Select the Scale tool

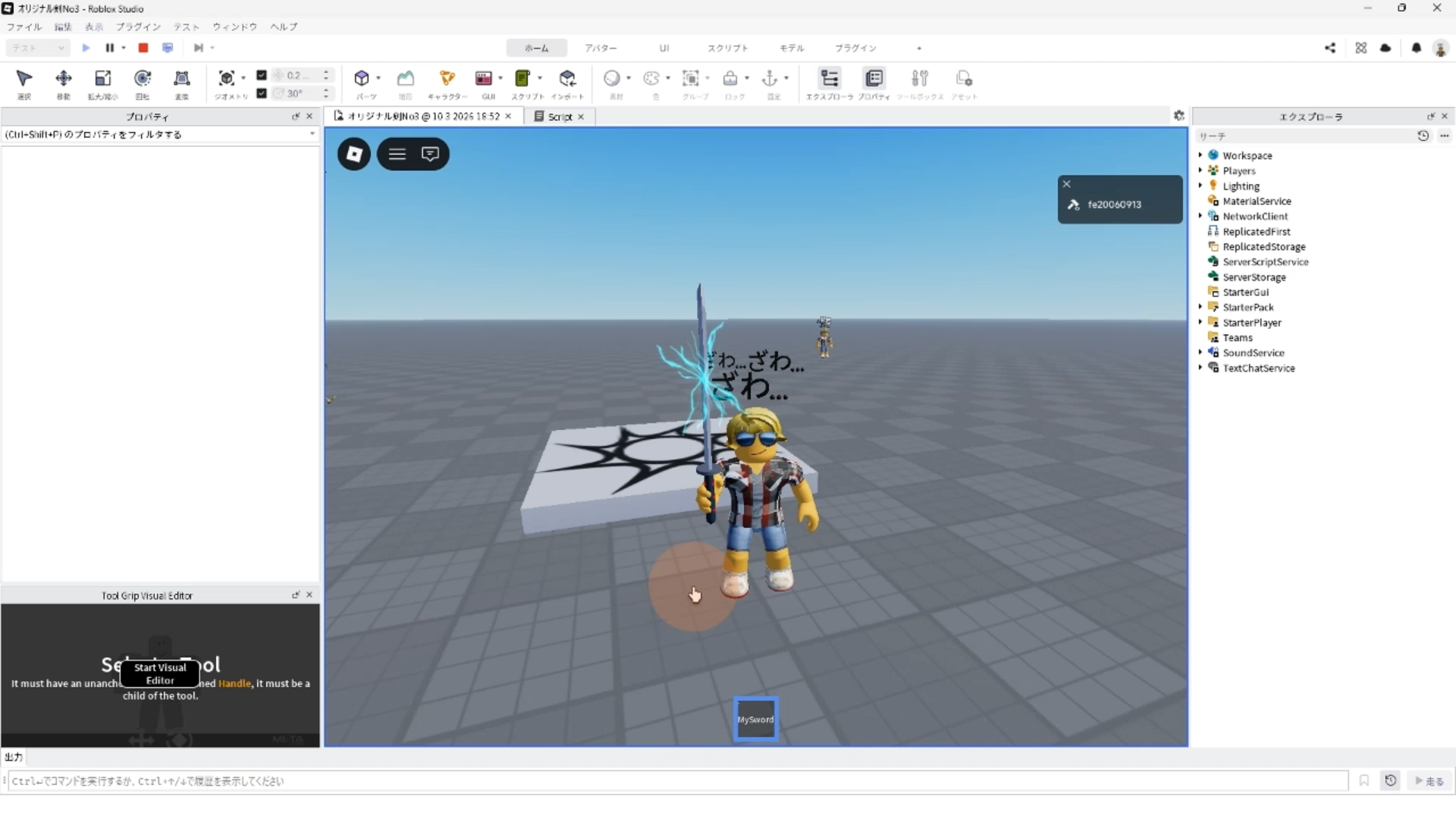(x=103, y=79)
